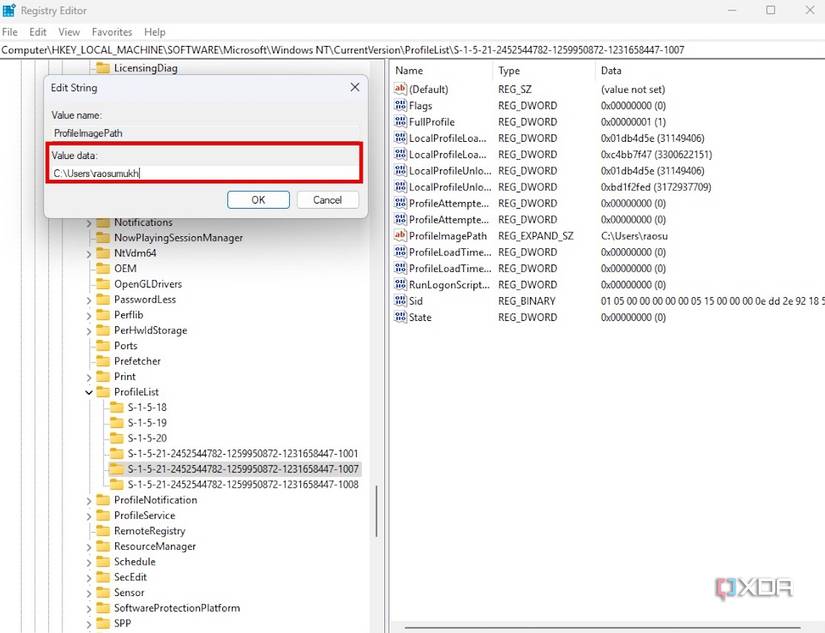The width and height of the screenshot is (825, 633).
Task: Expand the PasswordLess tree node
Action: click(88, 300)
